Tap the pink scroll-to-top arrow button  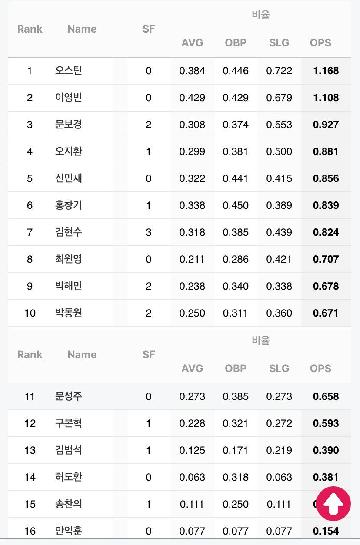coord(333,503)
